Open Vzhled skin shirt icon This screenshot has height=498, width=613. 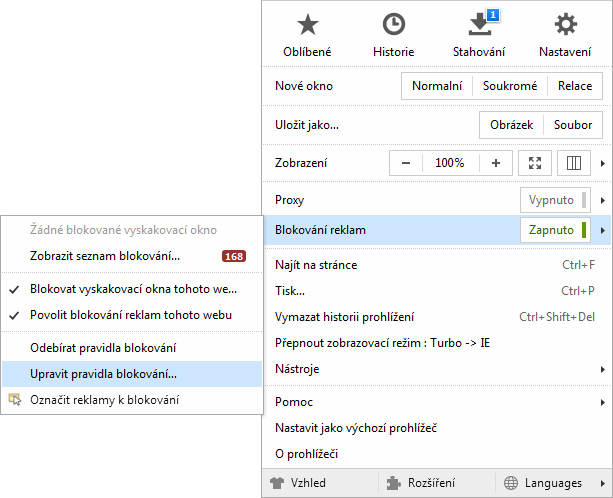pos(278,483)
